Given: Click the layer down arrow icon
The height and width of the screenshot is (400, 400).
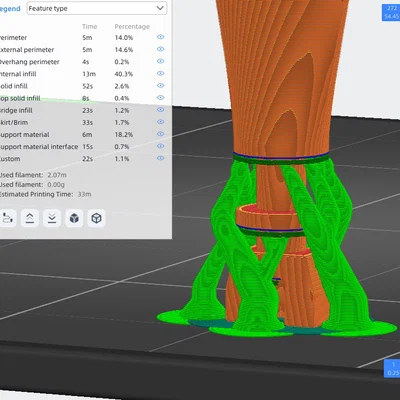Looking at the screenshot, I should point(52,218).
